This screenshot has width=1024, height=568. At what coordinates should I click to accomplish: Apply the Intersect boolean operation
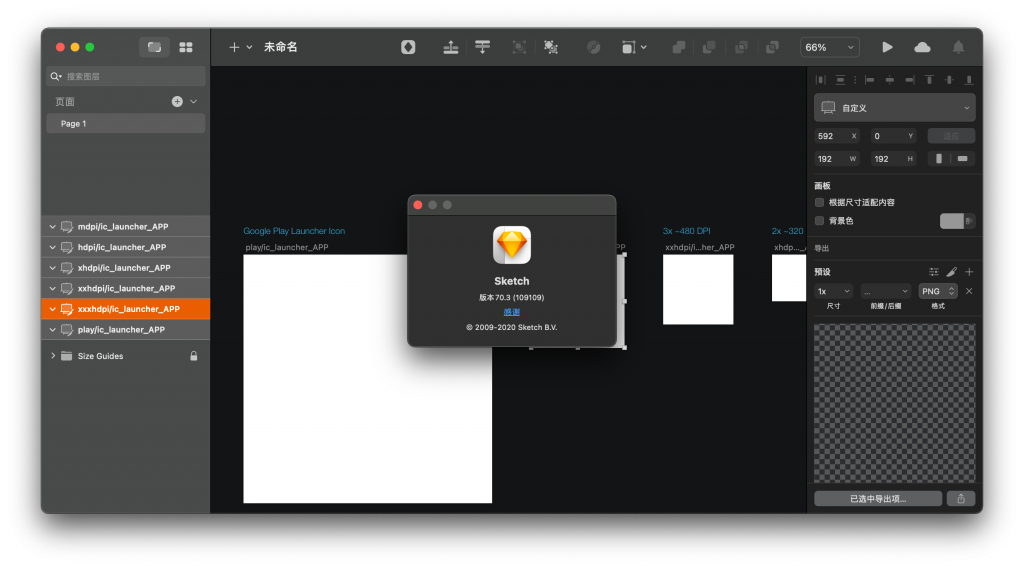(x=741, y=47)
